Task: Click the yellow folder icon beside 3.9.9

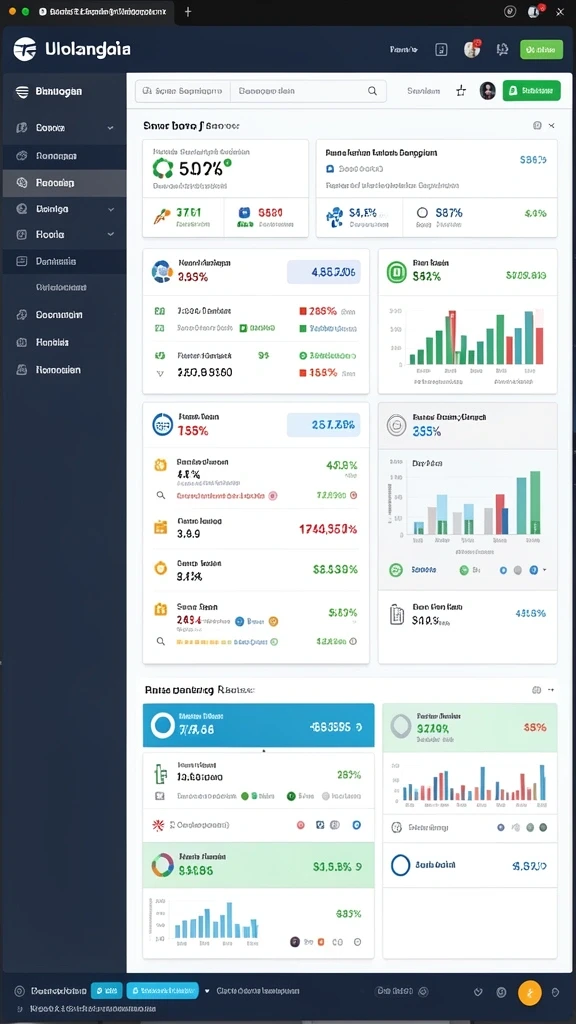Action: [161, 527]
